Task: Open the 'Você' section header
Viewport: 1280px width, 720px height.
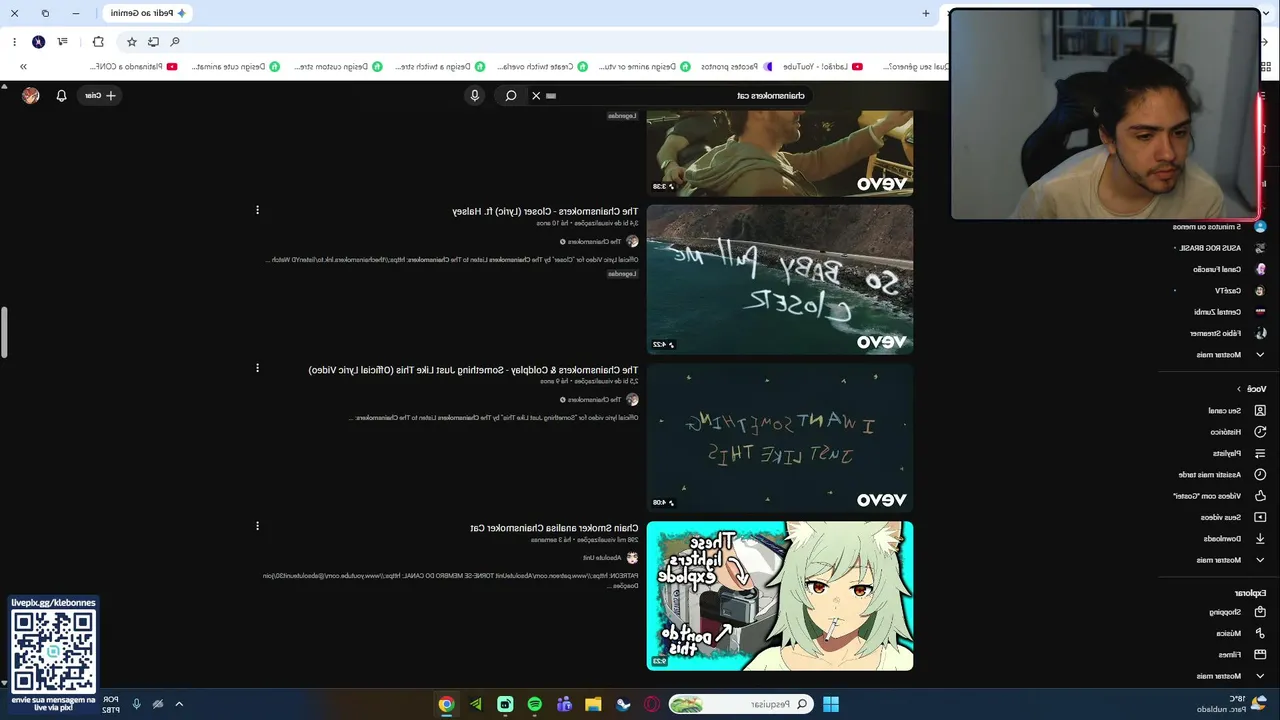Action: pyautogui.click(x=1252, y=389)
